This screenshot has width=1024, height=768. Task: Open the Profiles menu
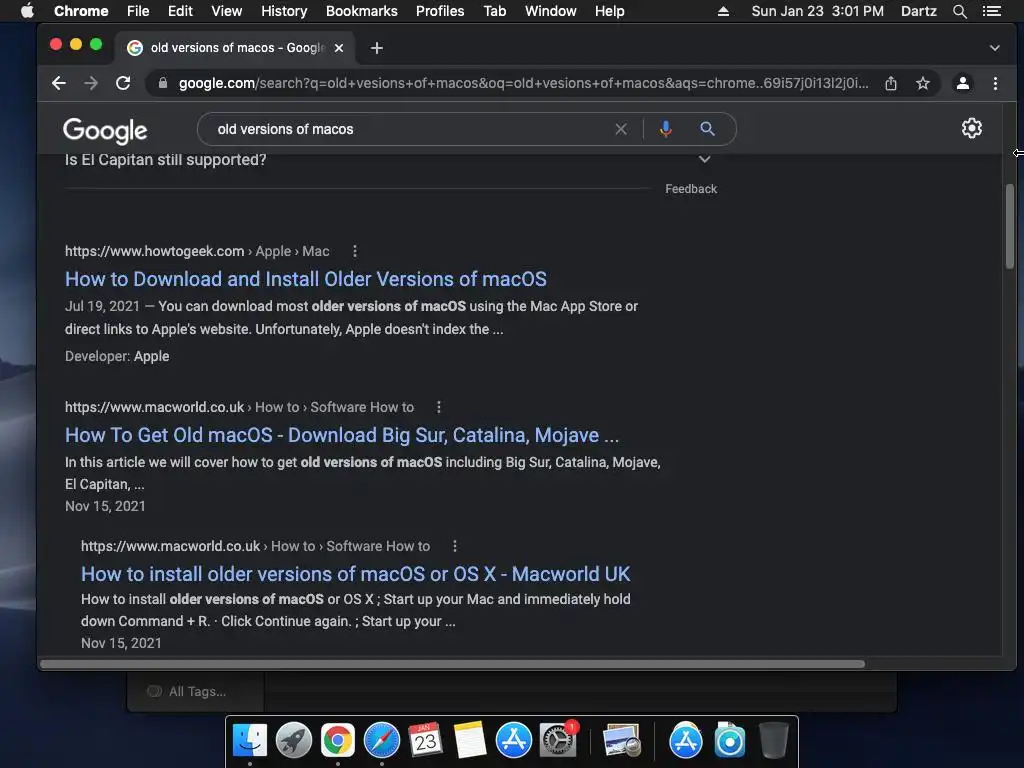click(x=440, y=11)
